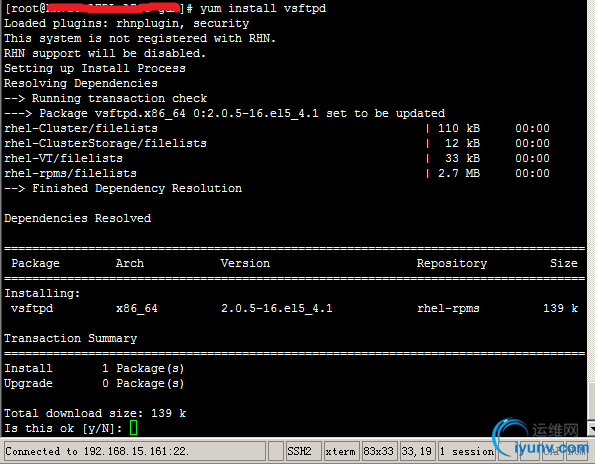Screen dimensions: 595x464
Task: Click 'x86_64' arch value in table
Action: 137,308
